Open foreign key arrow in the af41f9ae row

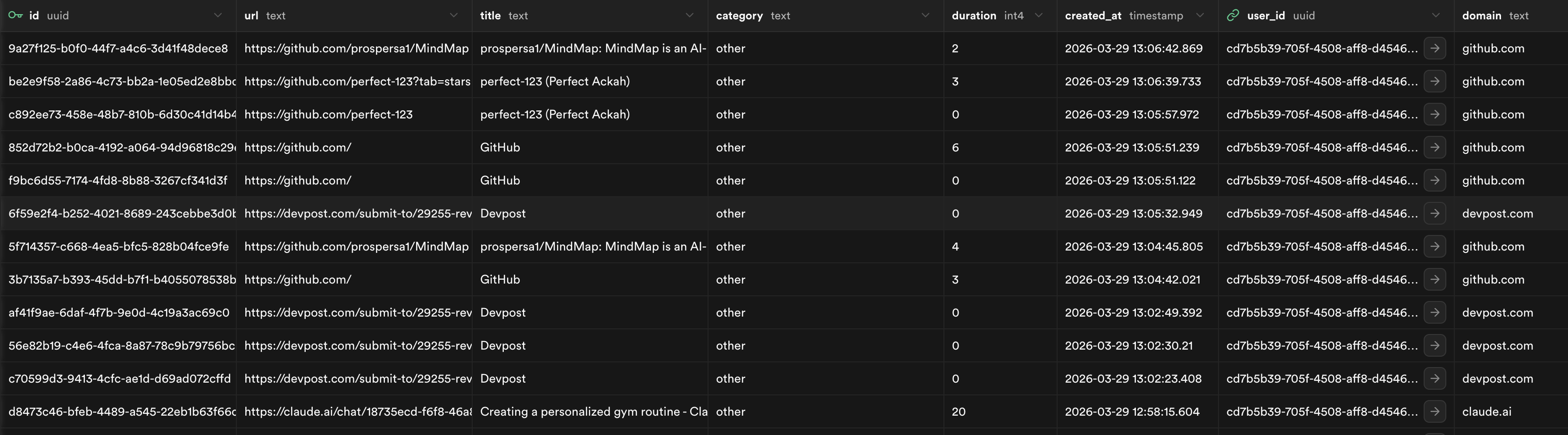pyautogui.click(x=1435, y=312)
